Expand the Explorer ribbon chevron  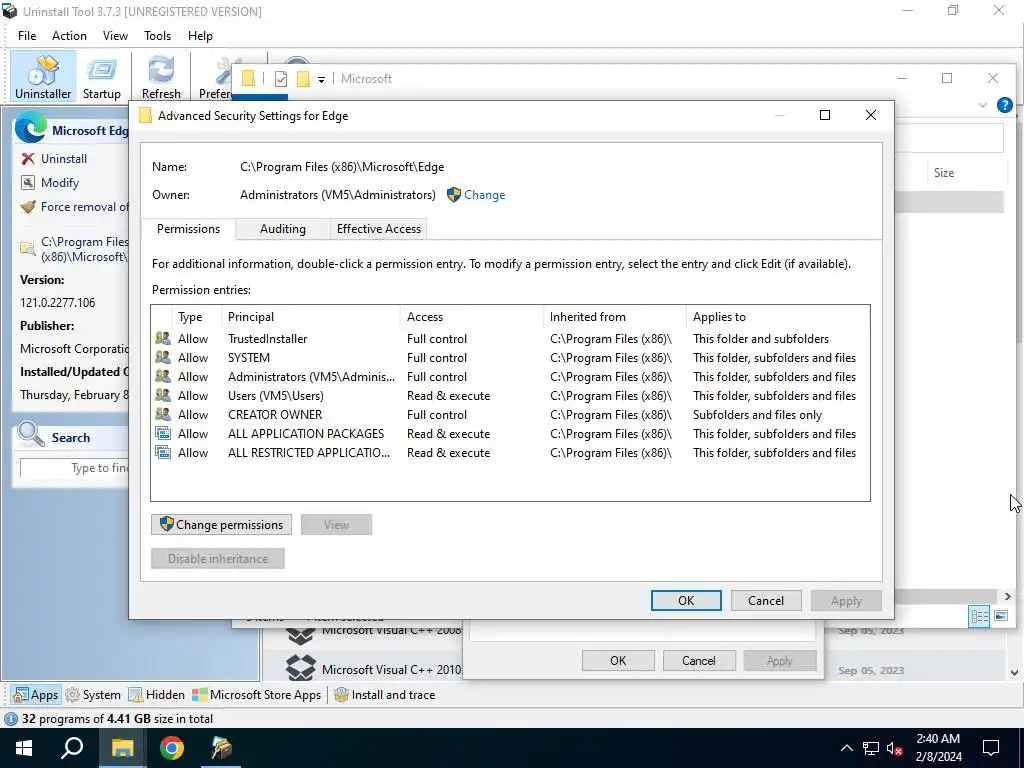click(x=982, y=105)
